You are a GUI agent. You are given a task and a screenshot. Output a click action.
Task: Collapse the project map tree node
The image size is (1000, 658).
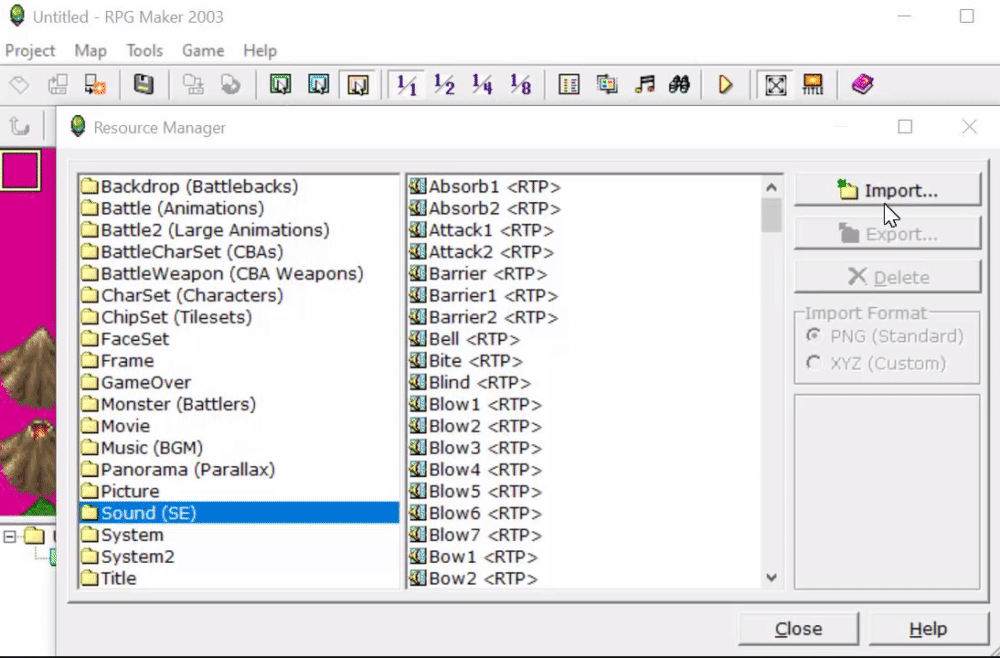pos(10,536)
